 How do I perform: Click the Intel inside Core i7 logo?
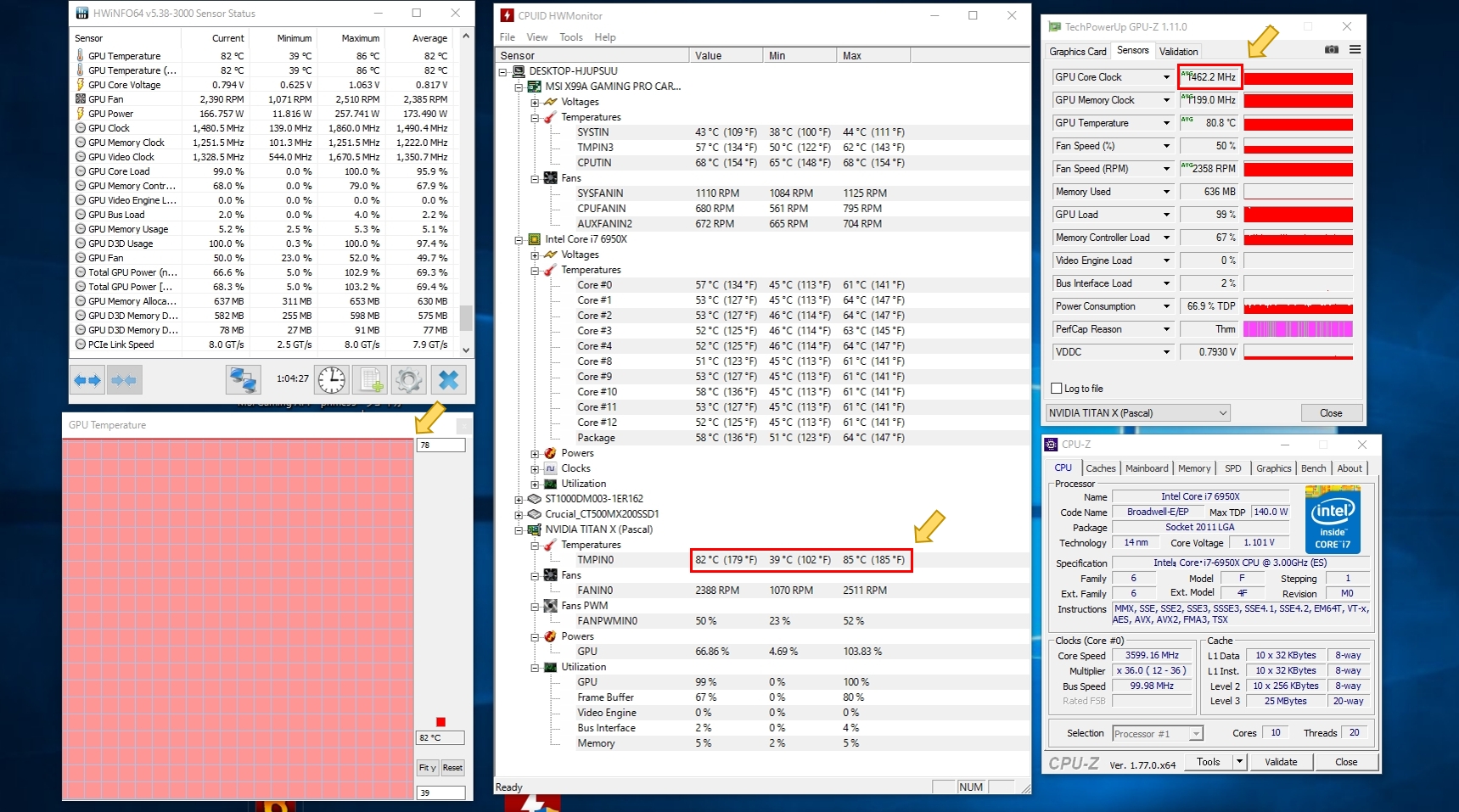click(1333, 519)
